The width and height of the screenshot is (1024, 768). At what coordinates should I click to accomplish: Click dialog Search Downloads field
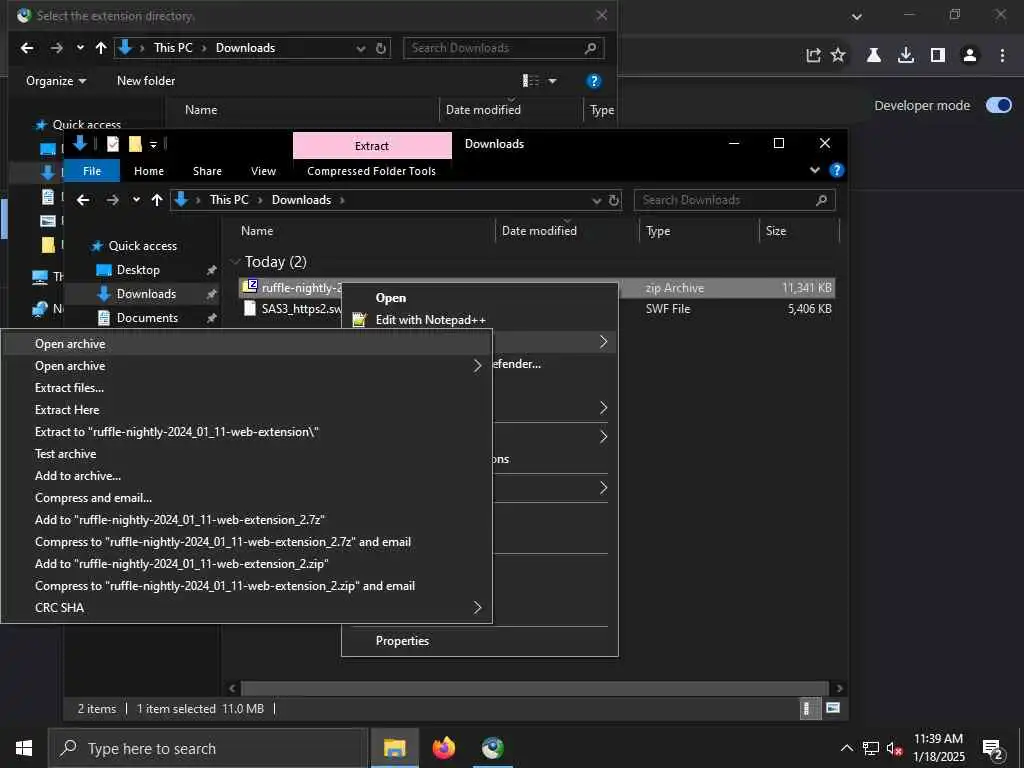[x=504, y=48]
